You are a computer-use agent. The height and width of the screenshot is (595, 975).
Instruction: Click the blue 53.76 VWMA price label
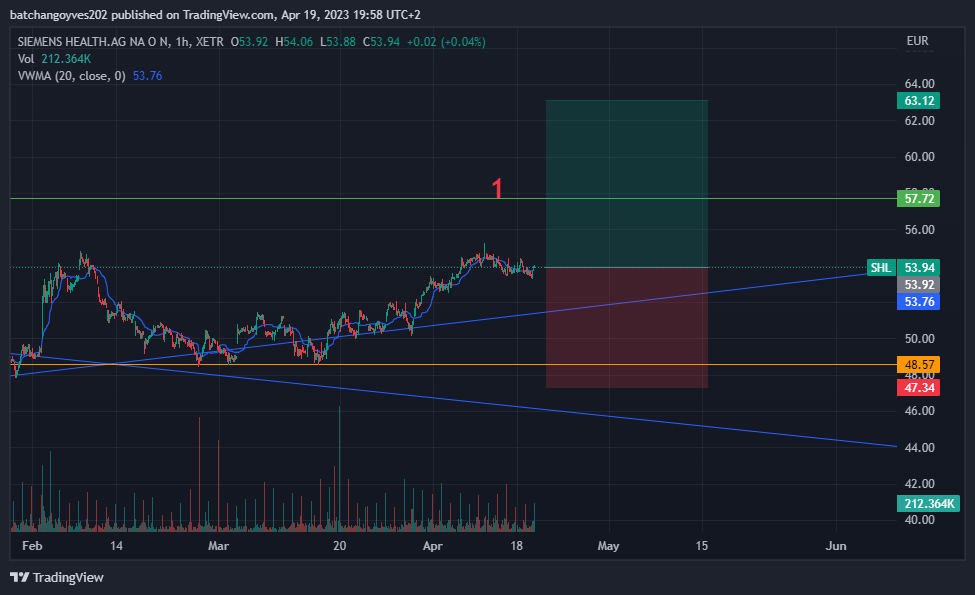pos(918,302)
